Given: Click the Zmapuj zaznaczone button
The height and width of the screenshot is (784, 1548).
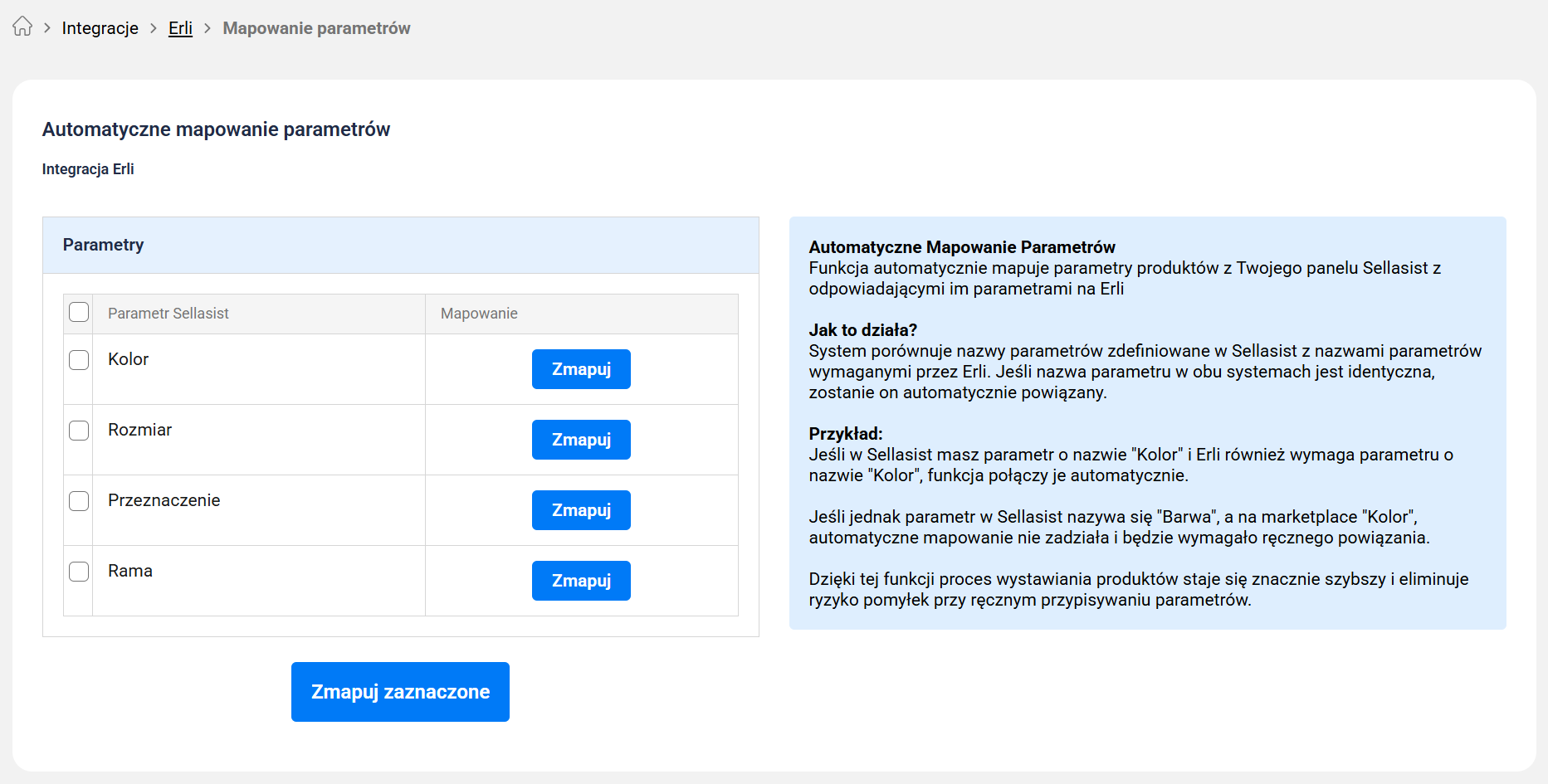Looking at the screenshot, I should click(x=400, y=692).
